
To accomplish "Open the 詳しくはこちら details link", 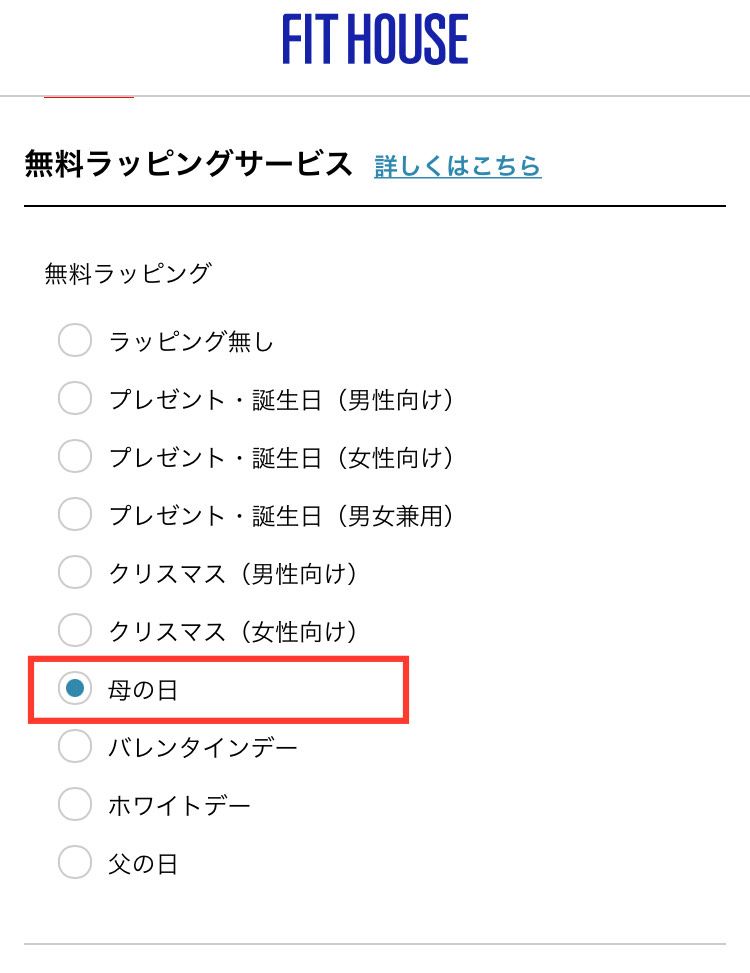I will coord(458,166).
